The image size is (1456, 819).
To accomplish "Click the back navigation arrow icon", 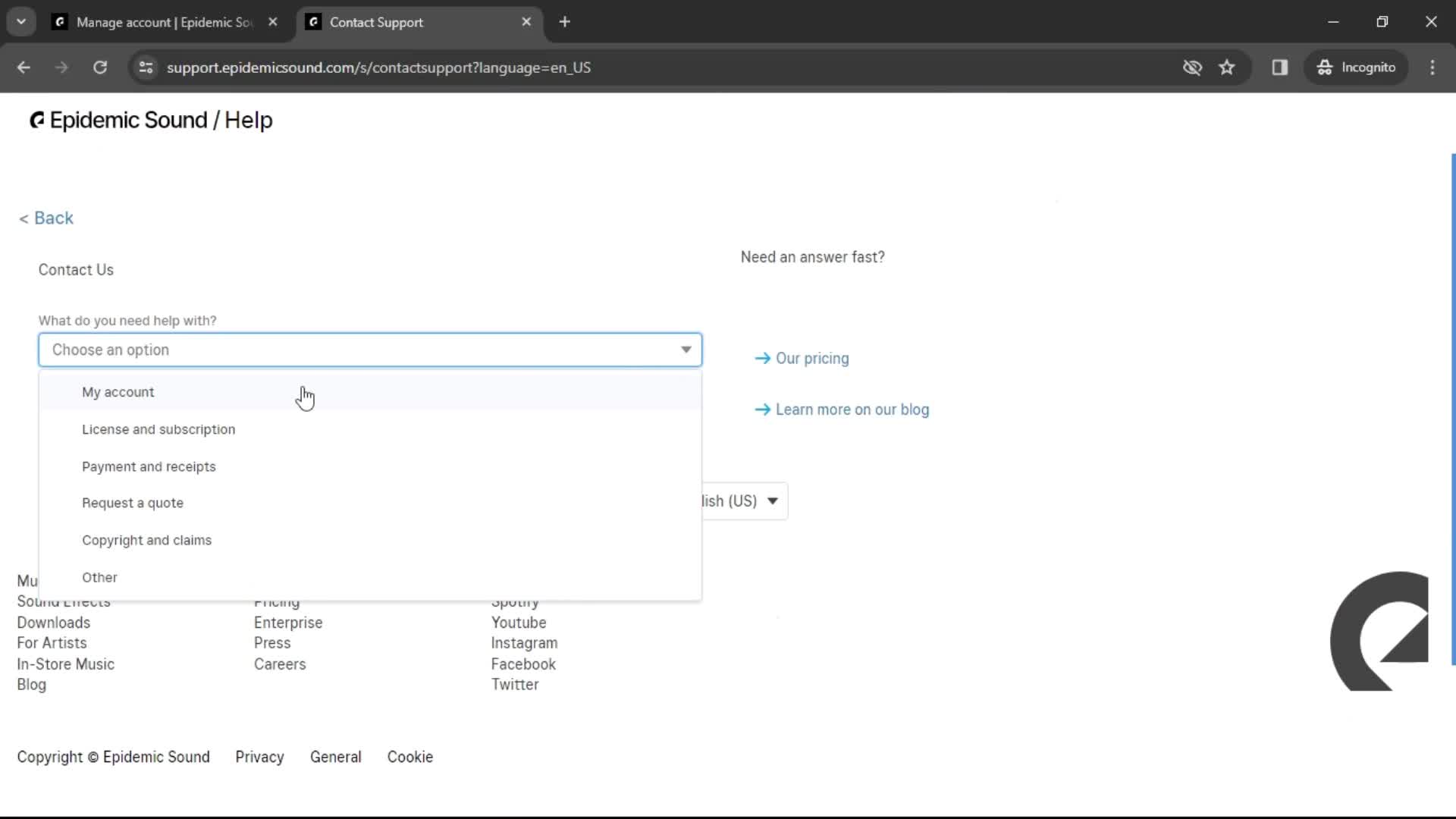I will (x=23, y=67).
